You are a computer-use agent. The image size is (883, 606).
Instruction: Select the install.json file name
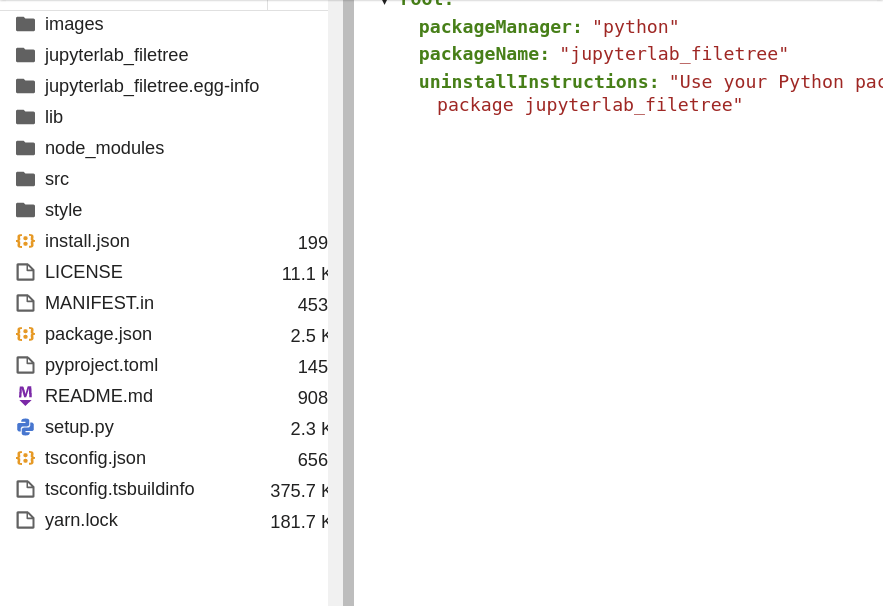(x=87, y=241)
